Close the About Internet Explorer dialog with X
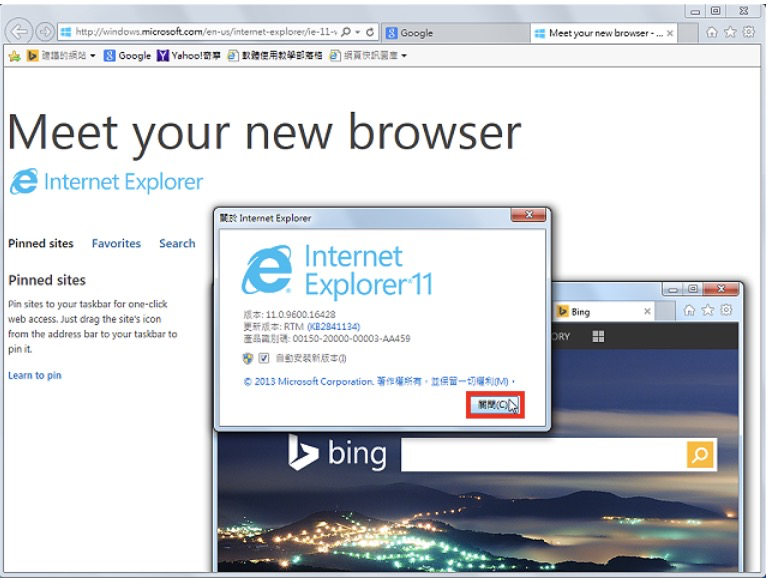The image size is (770, 578). pyautogui.click(x=528, y=215)
